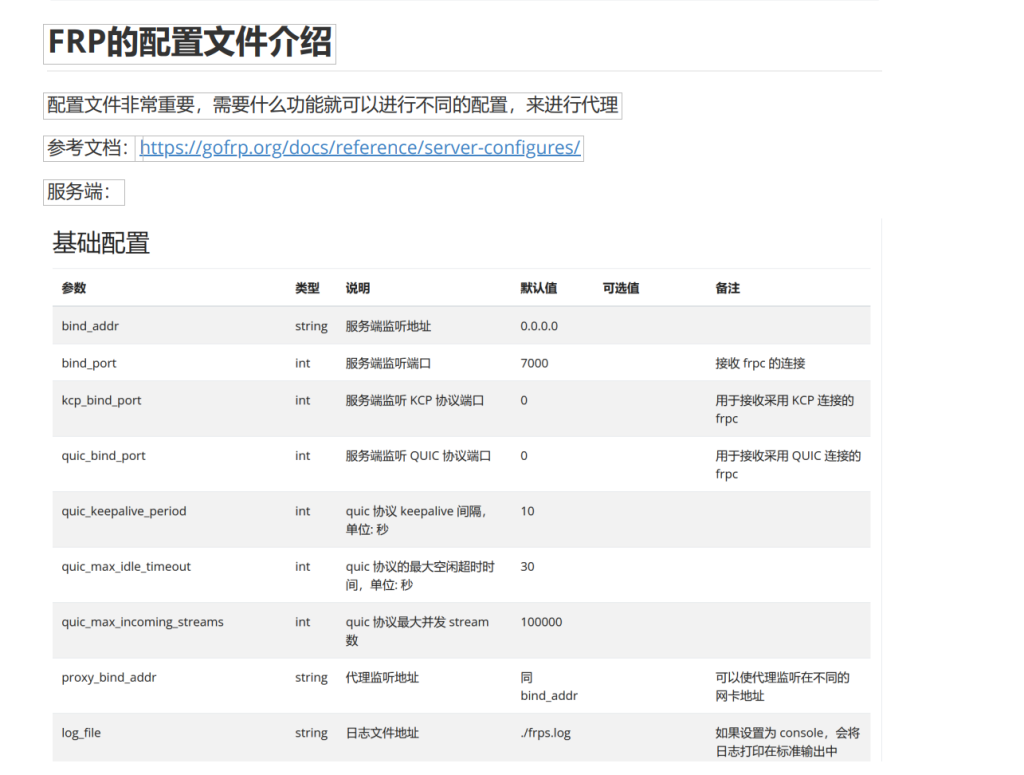The width and height of the screenshot is (1024, 775).
Task: Click the 服务端 text block
Action: [83, 192]
